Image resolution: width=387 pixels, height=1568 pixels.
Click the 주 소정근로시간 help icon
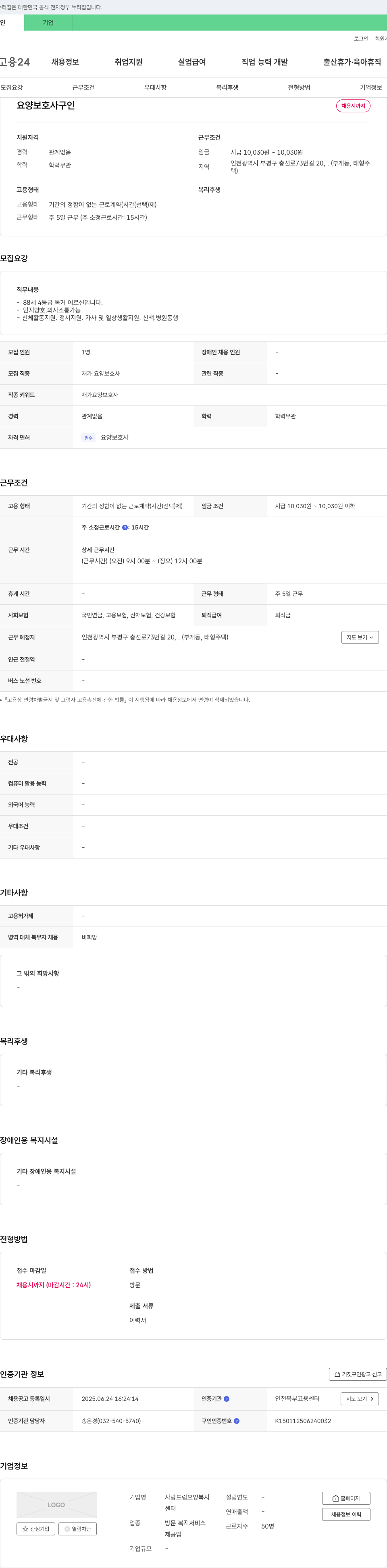point(125,528)
